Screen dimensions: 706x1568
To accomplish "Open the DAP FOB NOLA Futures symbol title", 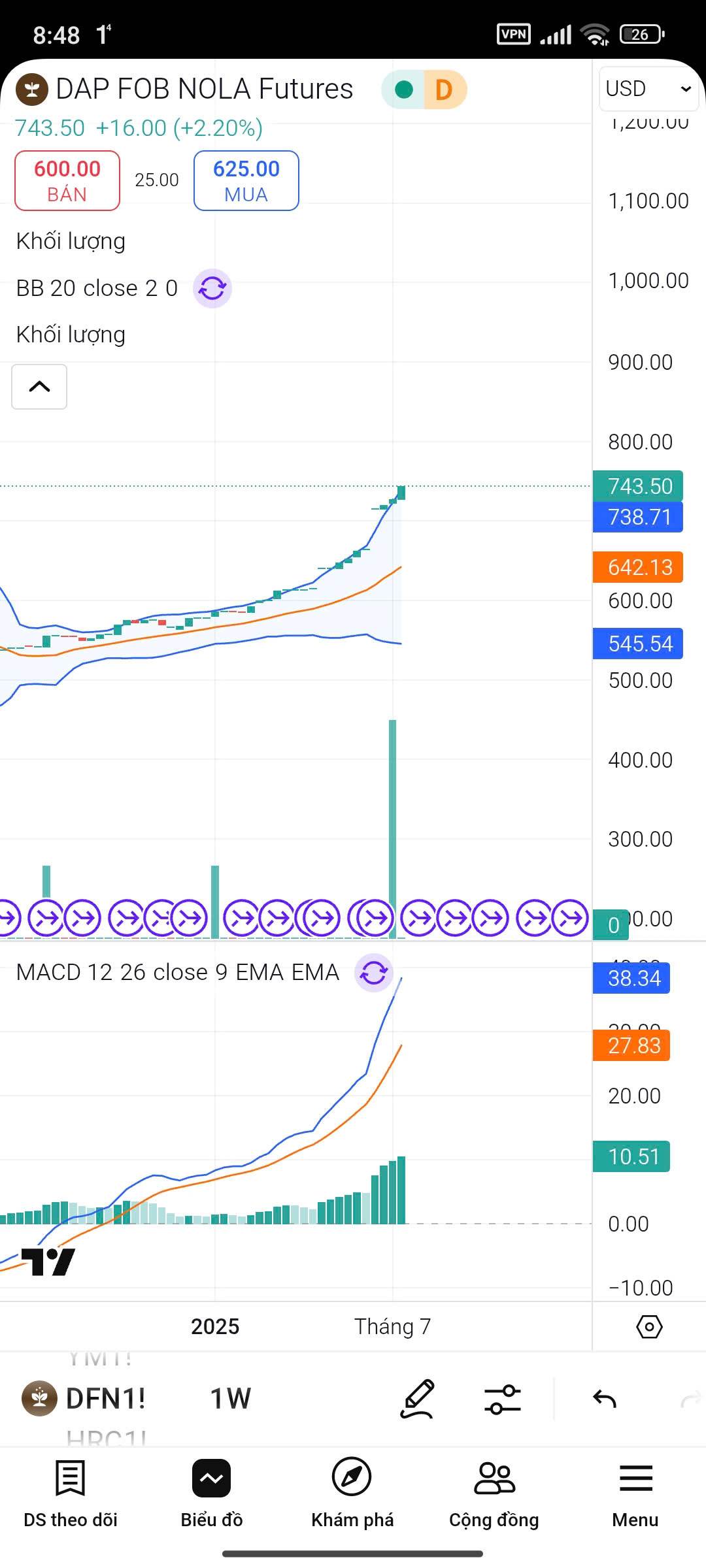I will tap(205, 89).
